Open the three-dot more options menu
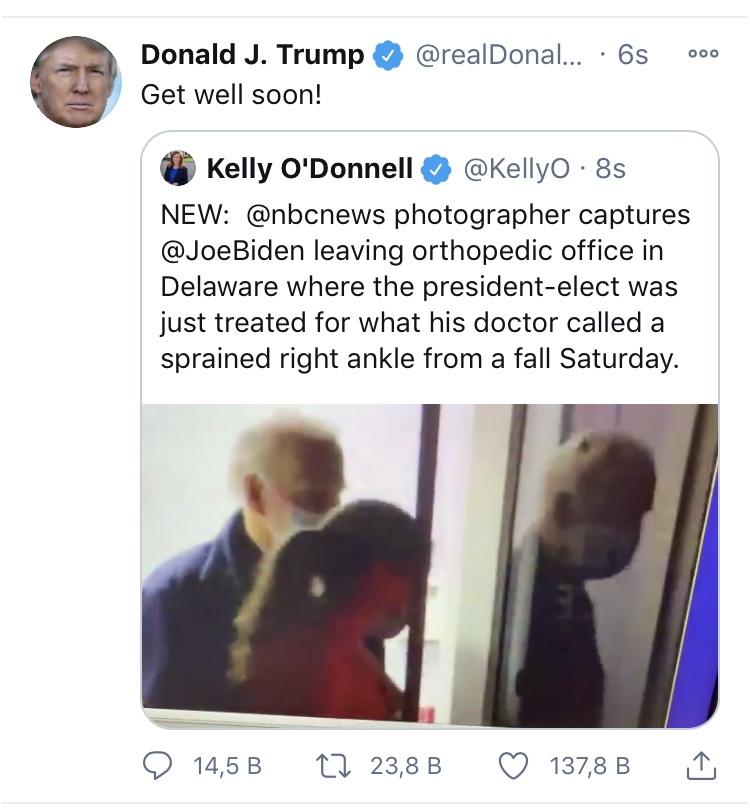The width and height of the screenshot is (750, 808). pyautogui.click(x=703, y=54)
